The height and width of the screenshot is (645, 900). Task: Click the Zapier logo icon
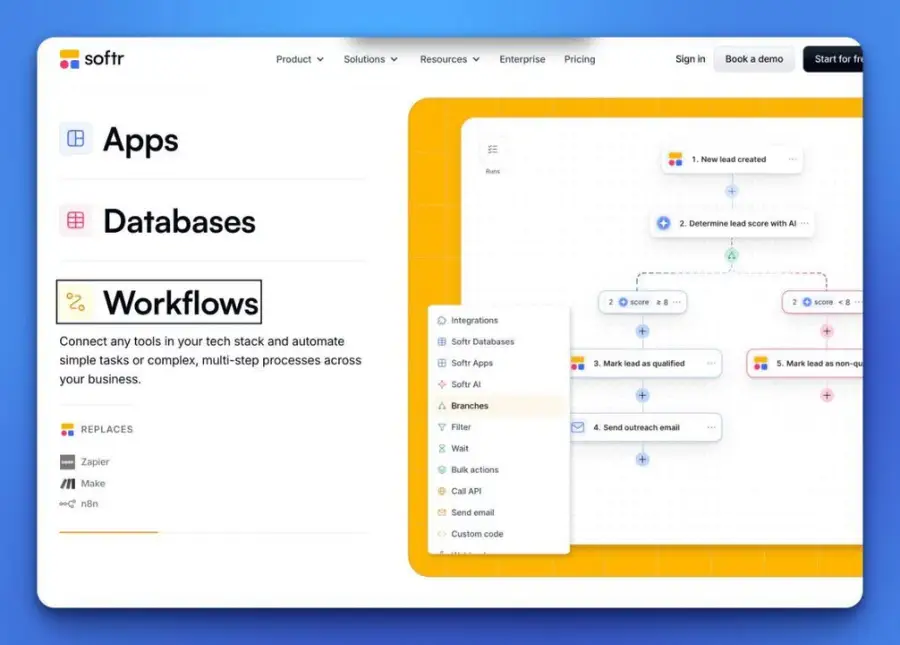[x=67, y=461]
